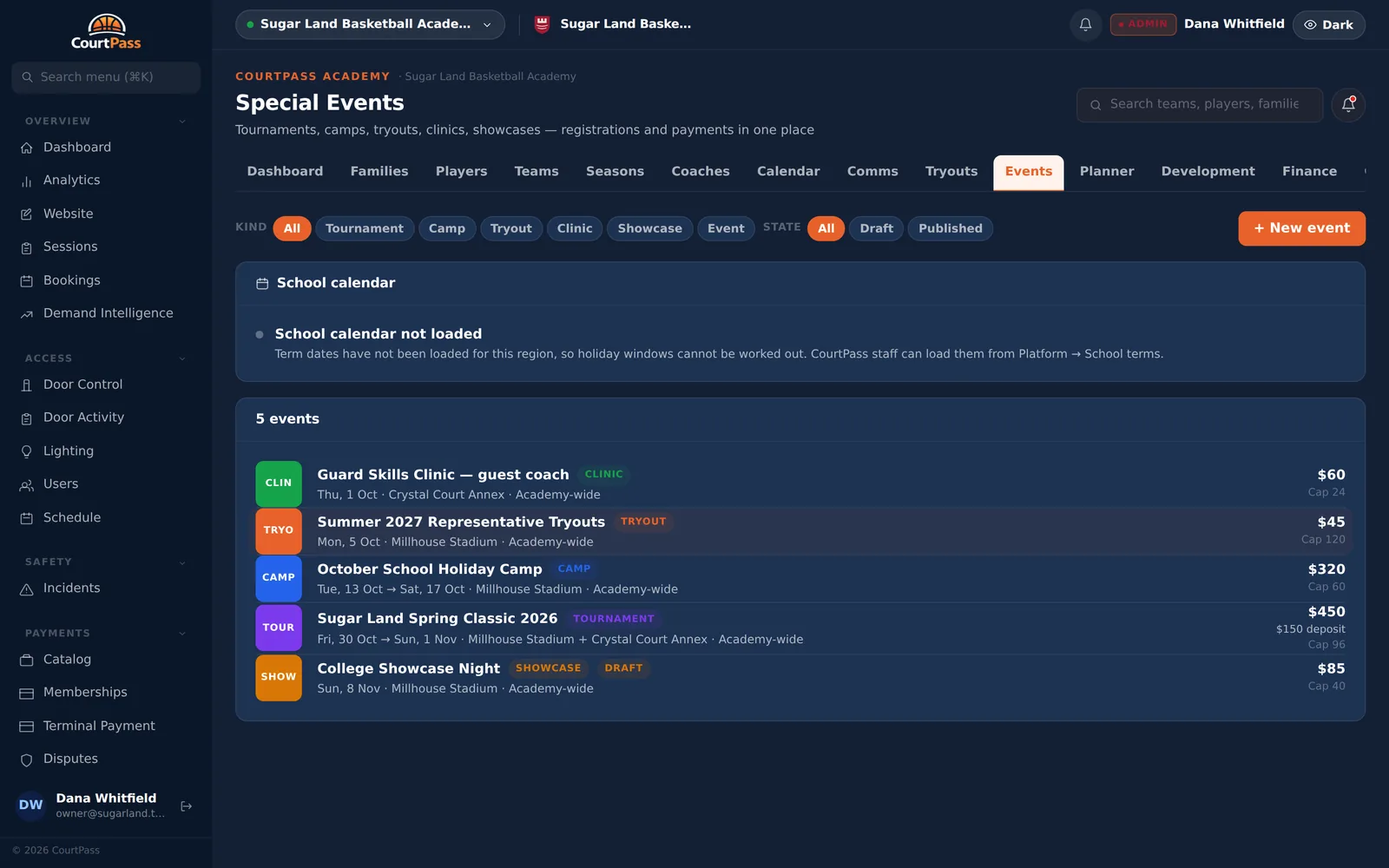Click the Memberships card icon

tap(27, 693)
